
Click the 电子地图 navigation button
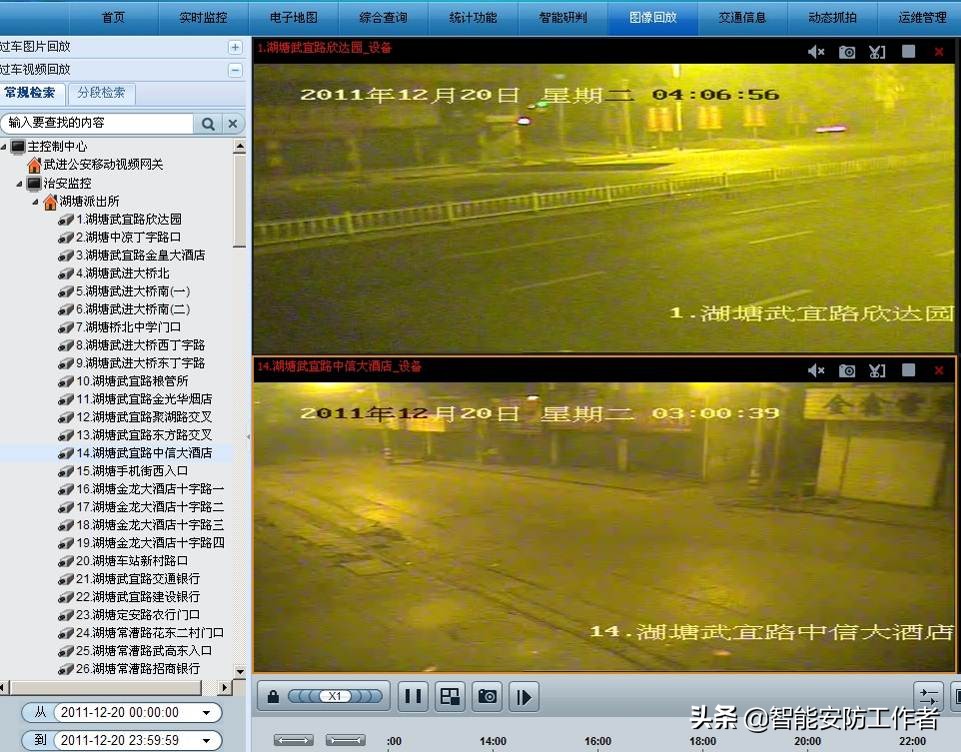pyautogui.click(x=292, y=17)
